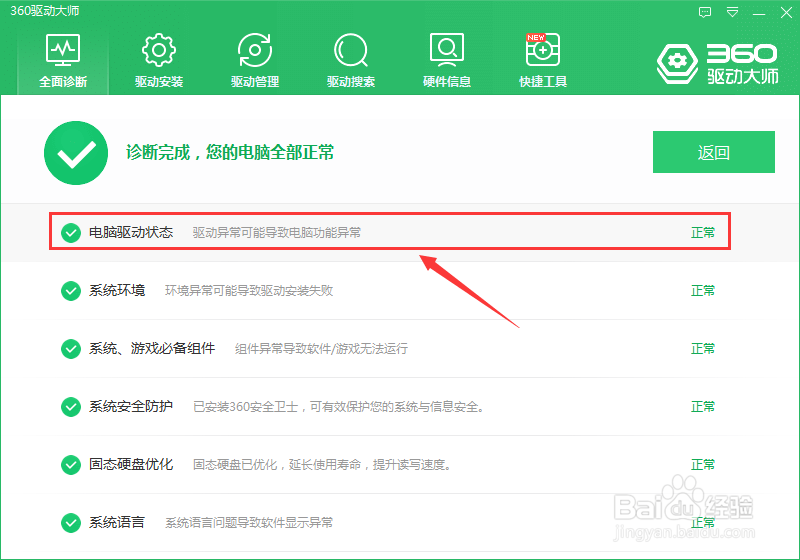Open 驱动管理 tab
800x560 pixels.
coord(255,61)
